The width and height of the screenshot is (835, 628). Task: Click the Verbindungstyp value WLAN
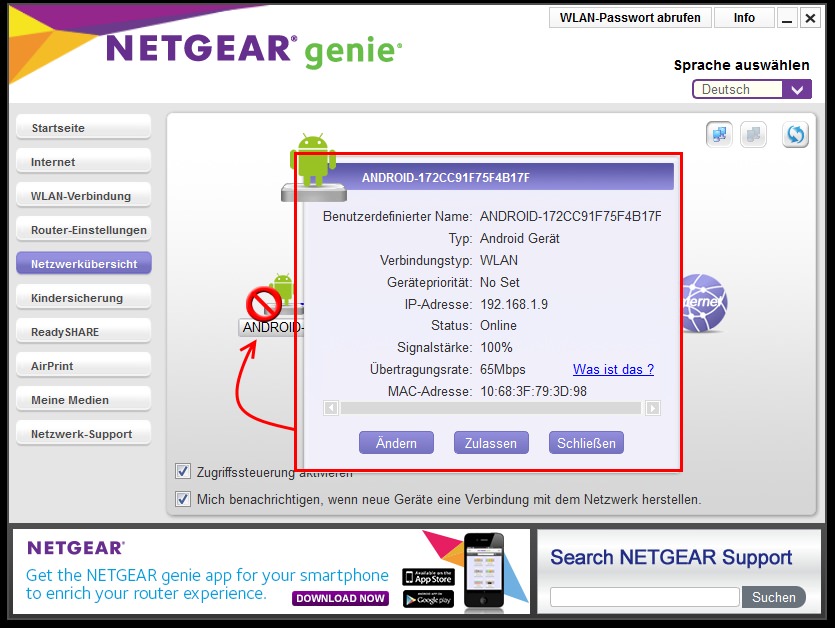coord(498,260)
